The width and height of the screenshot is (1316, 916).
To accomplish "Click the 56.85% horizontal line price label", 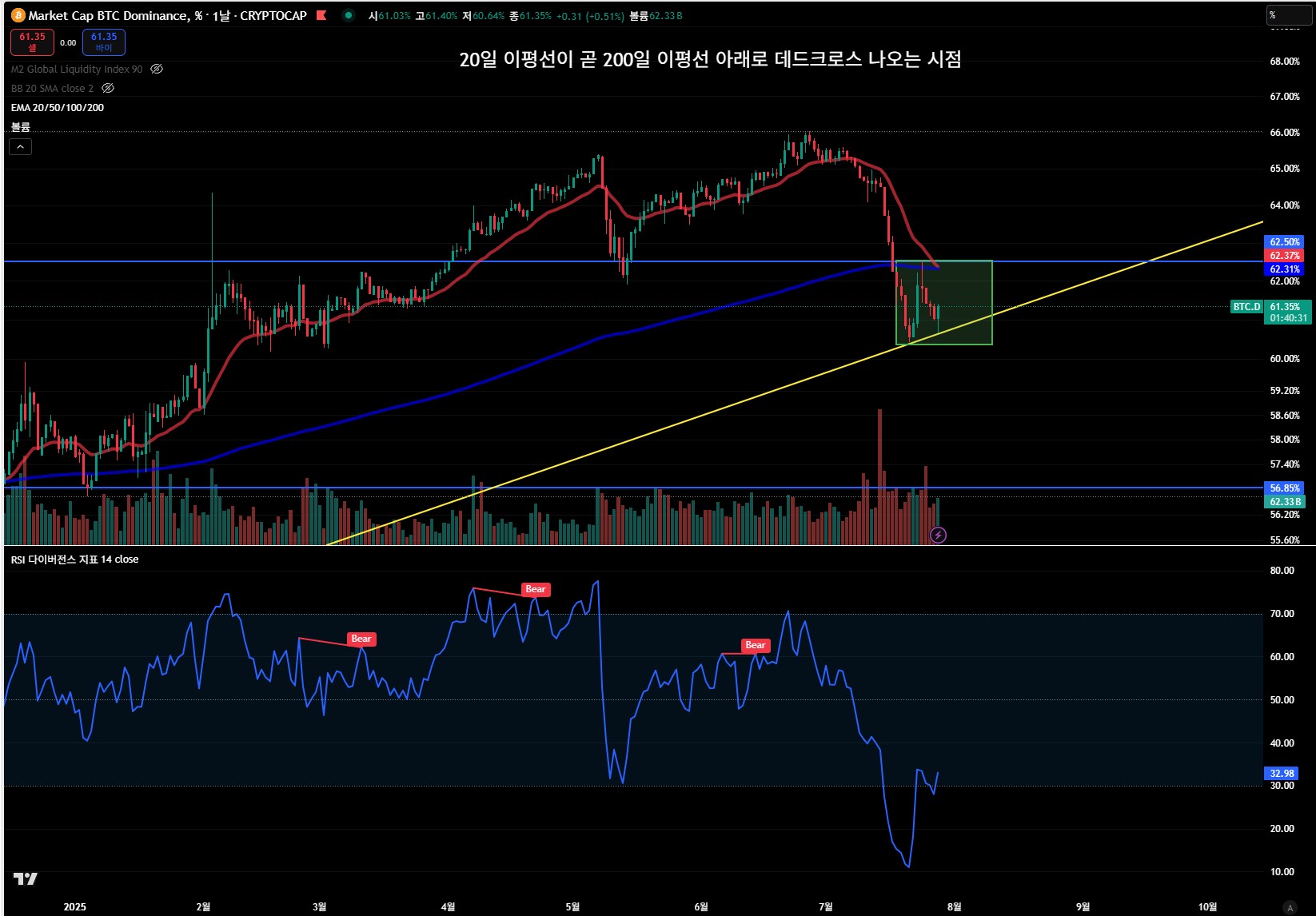I will coord(1285,488).
